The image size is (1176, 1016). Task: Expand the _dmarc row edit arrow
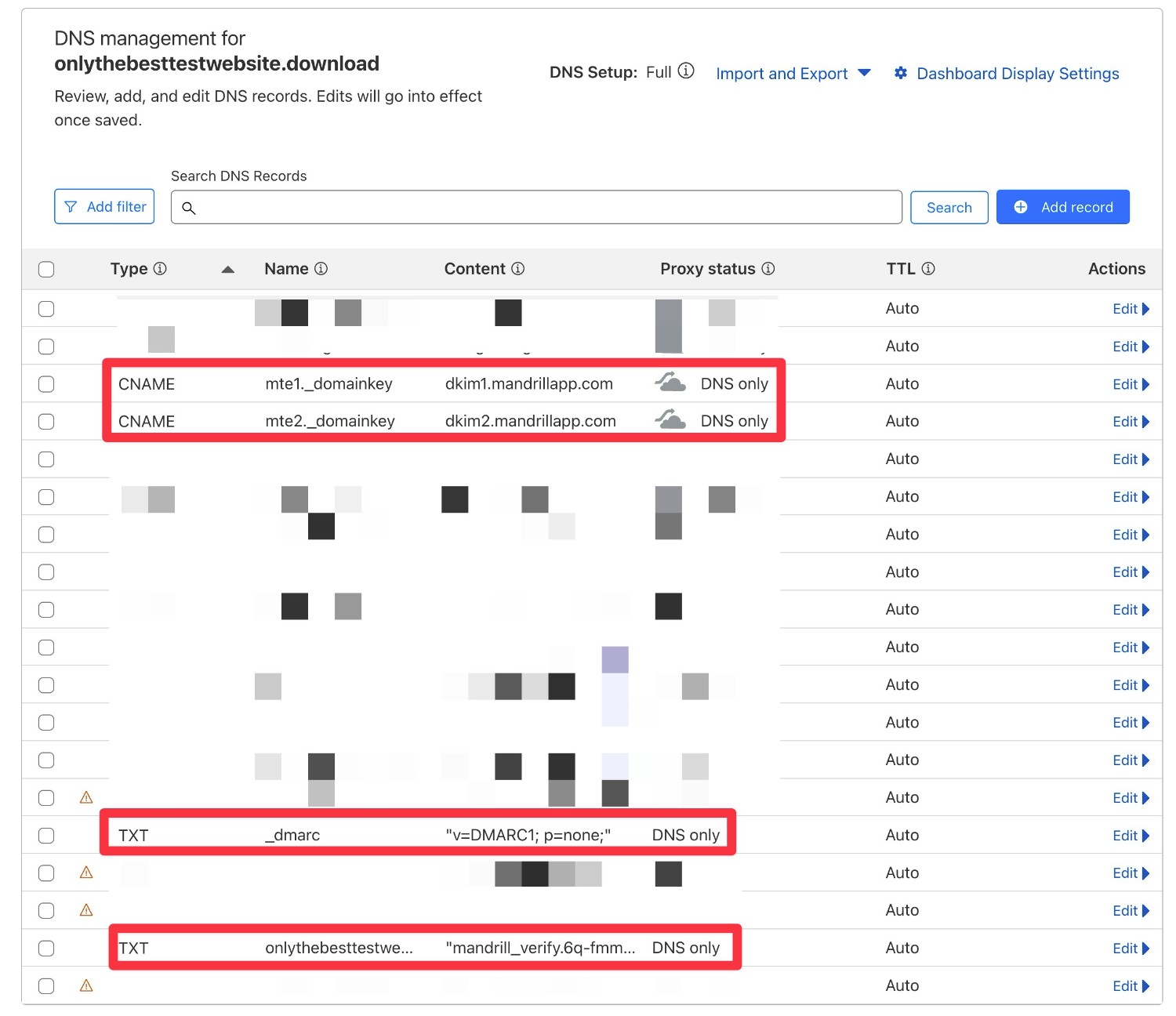[x=1145, y=836]
